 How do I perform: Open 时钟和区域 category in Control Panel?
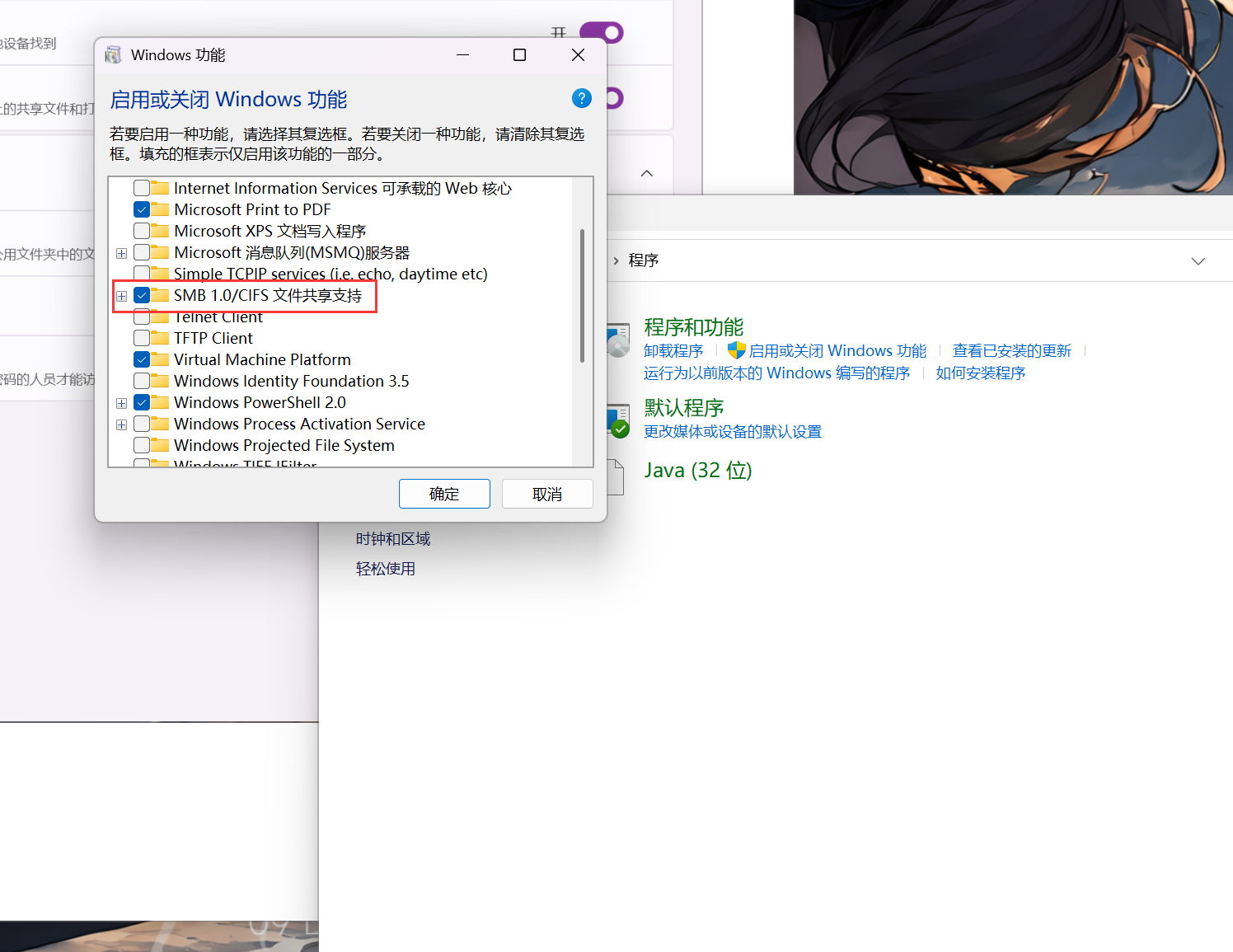click(x=393, y=539)
